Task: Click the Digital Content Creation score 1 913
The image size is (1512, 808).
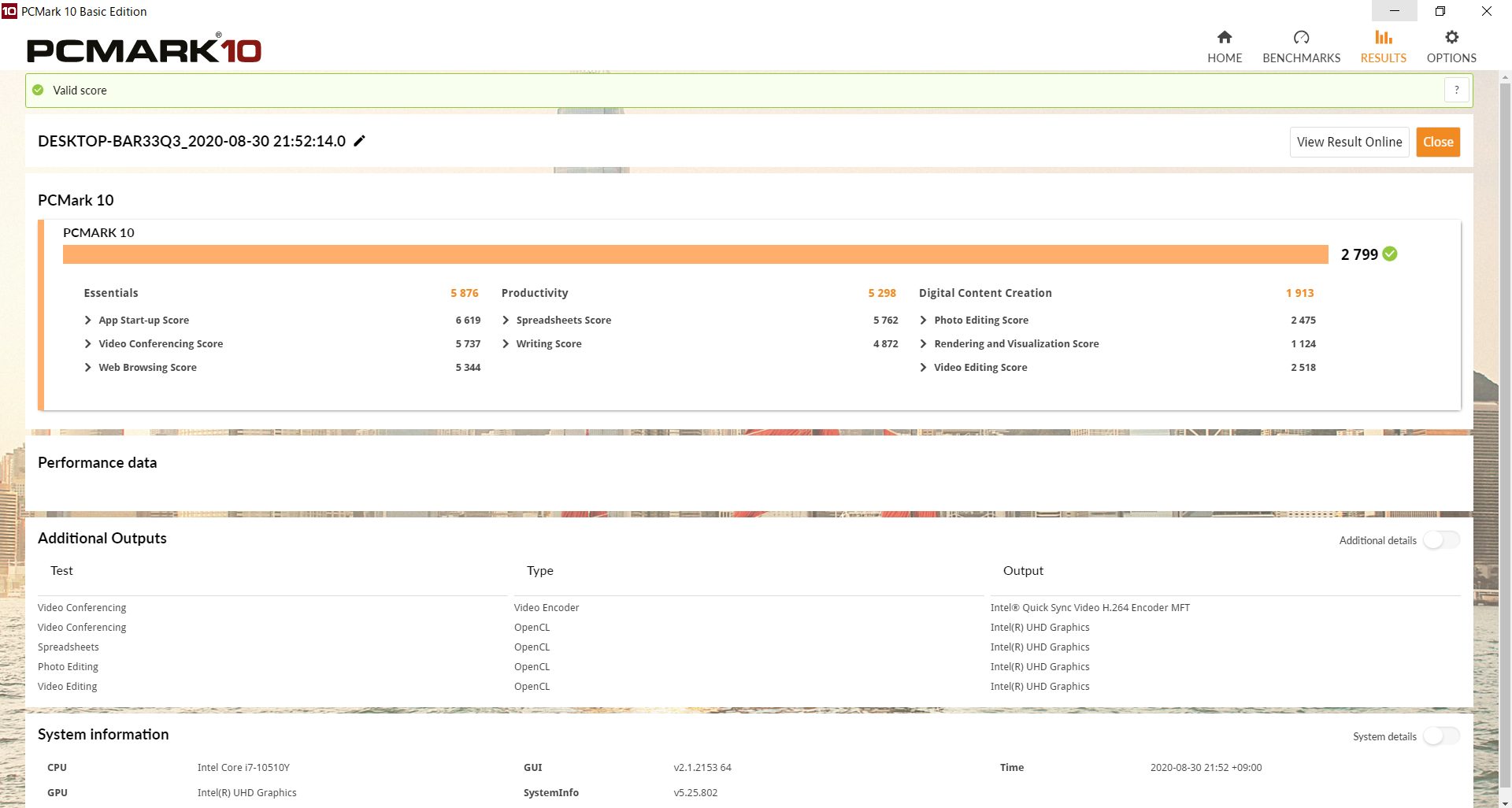Action: 1299,293
